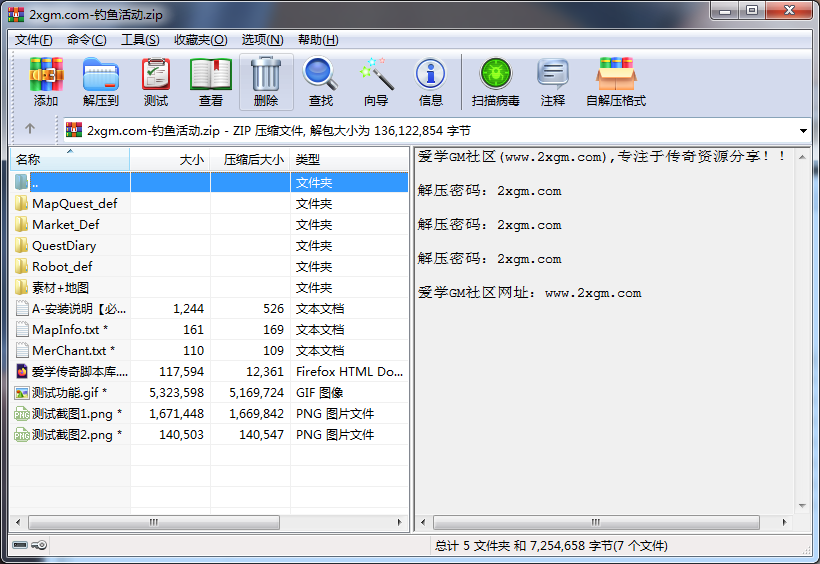The width and height of the screenshot is (820, 564).
Task: Click file list scroll left arrow
Action: click(18, 522)
